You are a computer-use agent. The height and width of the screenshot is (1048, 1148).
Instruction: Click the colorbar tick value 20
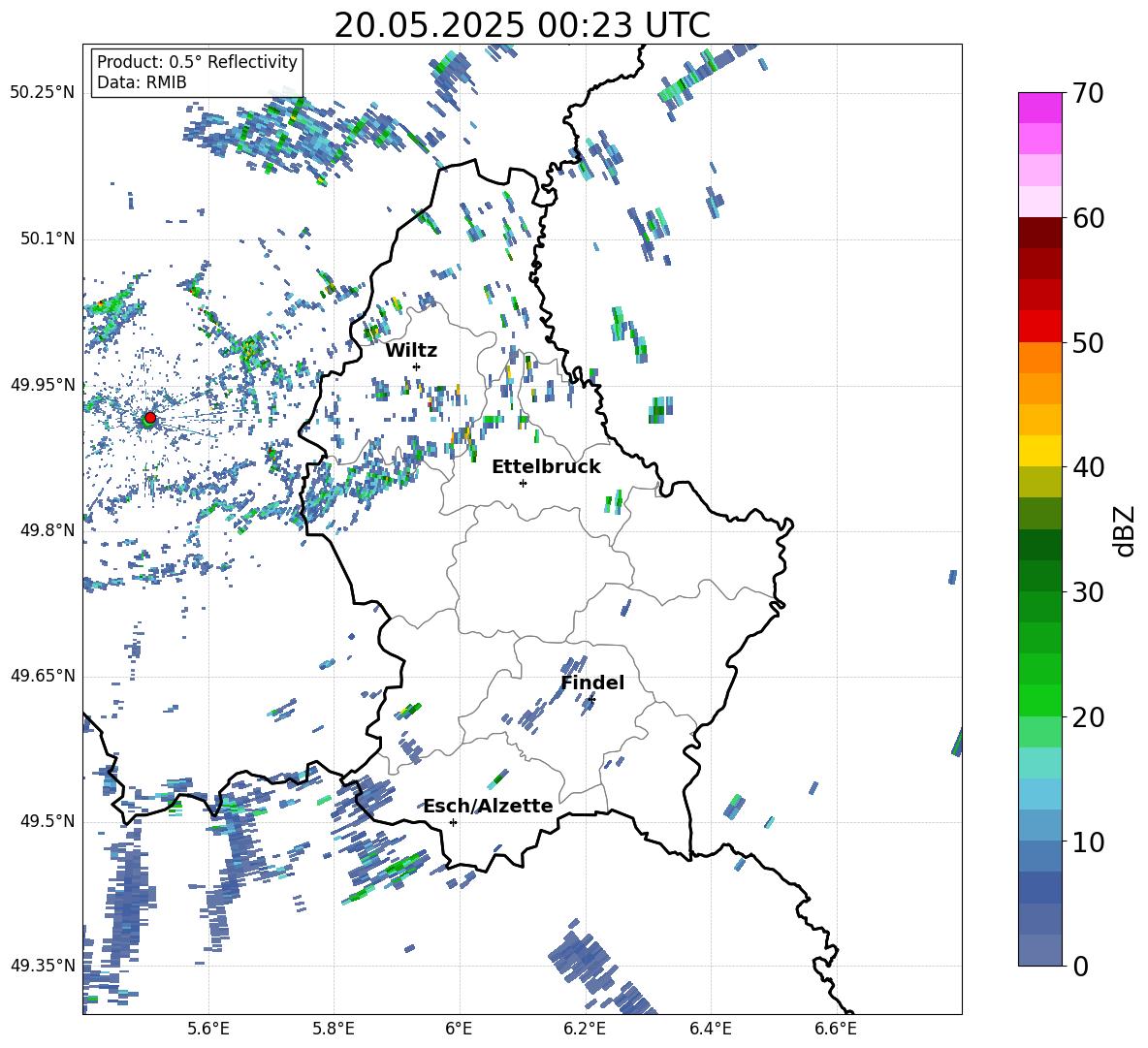coord(1087,716)
